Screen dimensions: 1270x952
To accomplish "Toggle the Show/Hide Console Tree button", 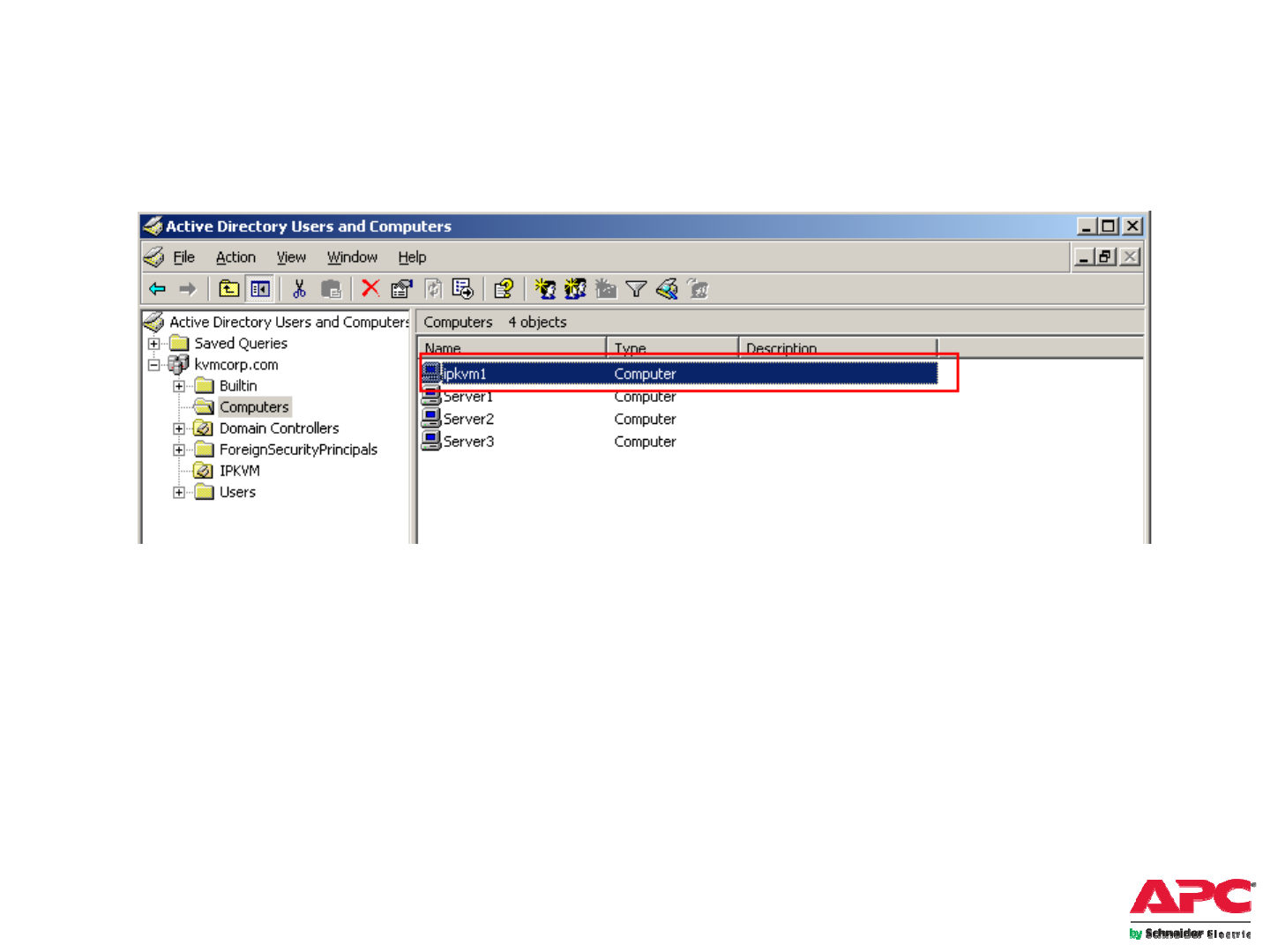I will [x=260, y=289].
